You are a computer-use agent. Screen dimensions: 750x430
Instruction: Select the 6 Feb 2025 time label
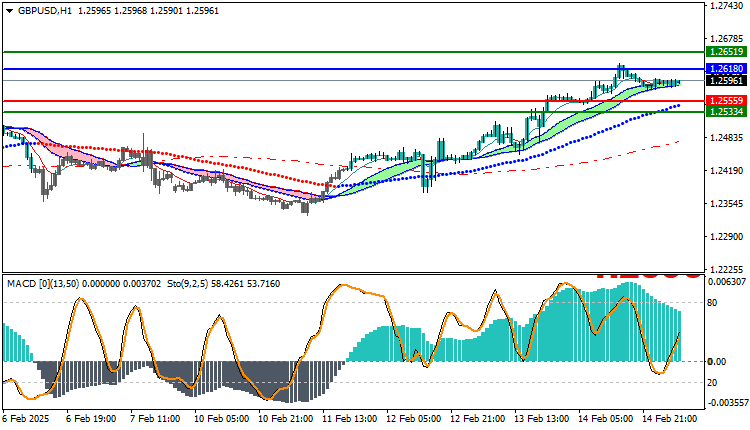pyautogui.click(x=26, y=419)
